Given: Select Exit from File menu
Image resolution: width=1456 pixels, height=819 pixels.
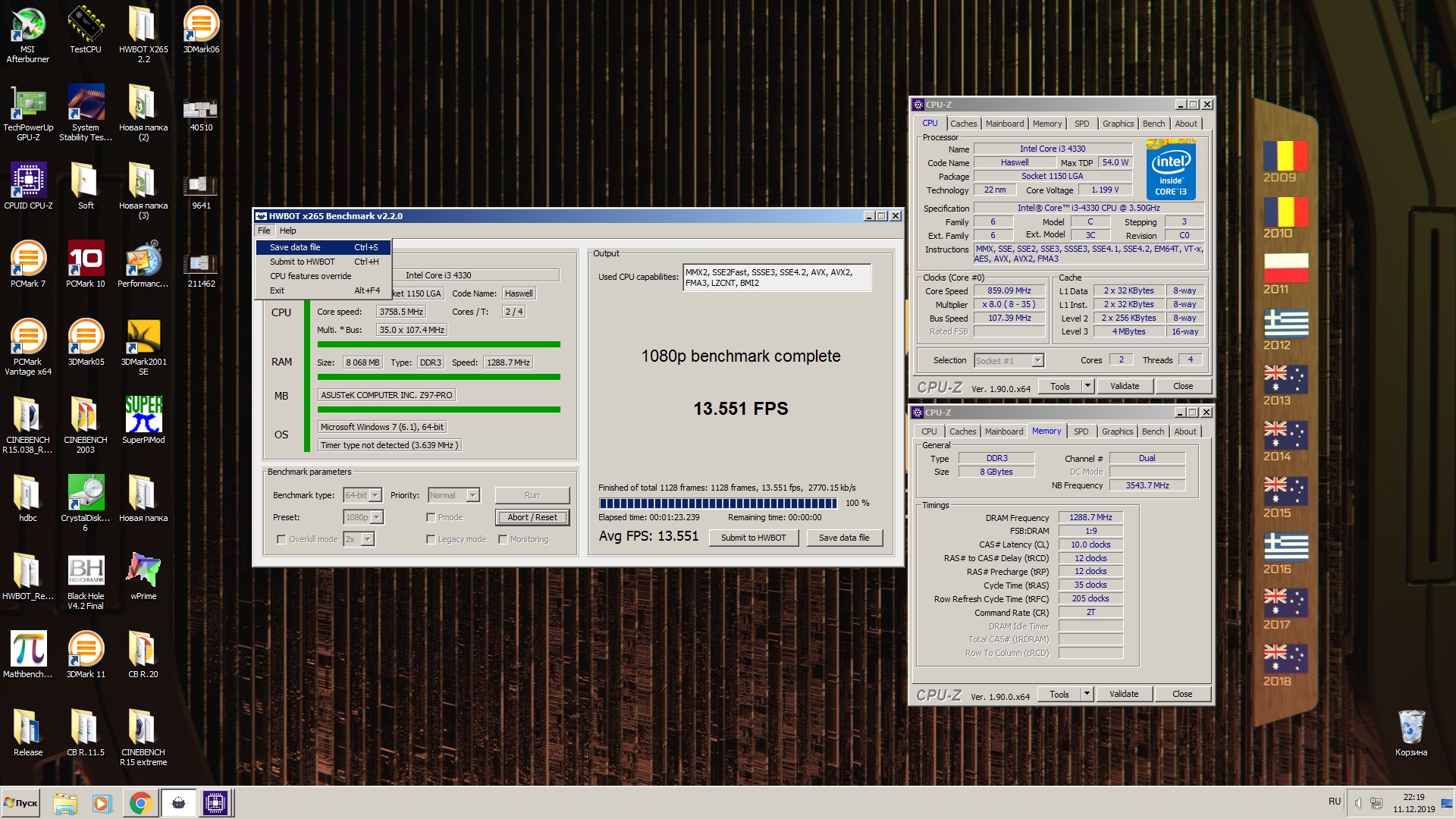Looking at the screenshot, I should tap(324, 290).
